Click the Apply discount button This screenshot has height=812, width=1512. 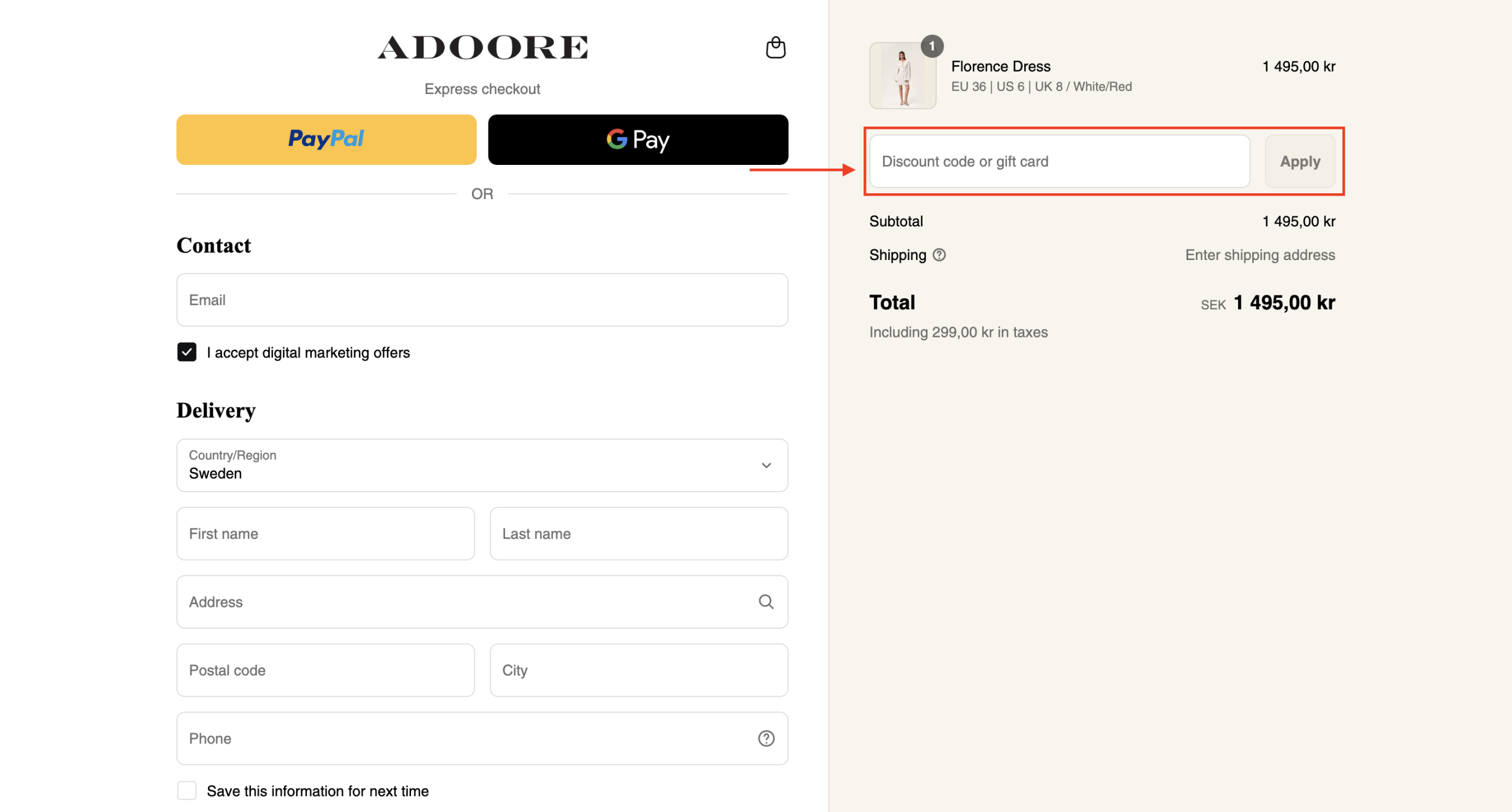pyautogui.click(x=1300, y=161)
